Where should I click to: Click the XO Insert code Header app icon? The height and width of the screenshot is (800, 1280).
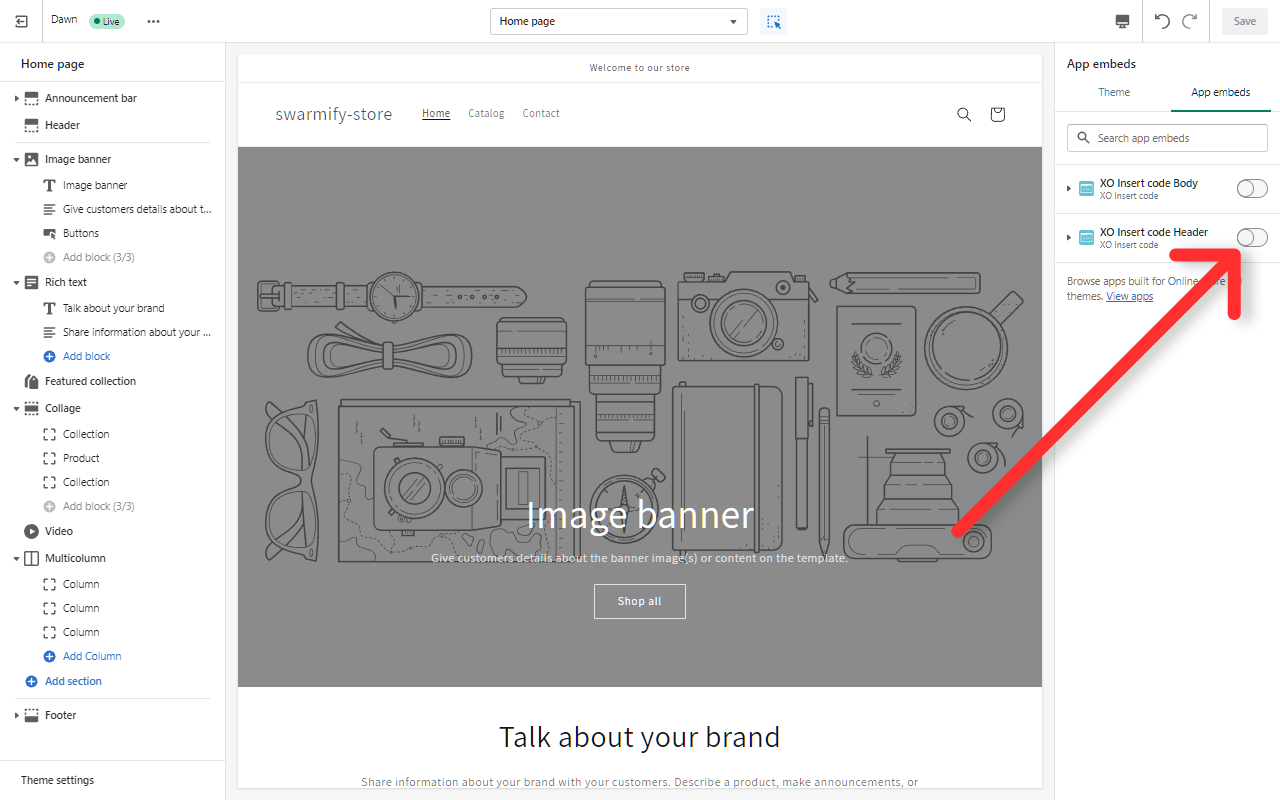(x=1086, y=237)
